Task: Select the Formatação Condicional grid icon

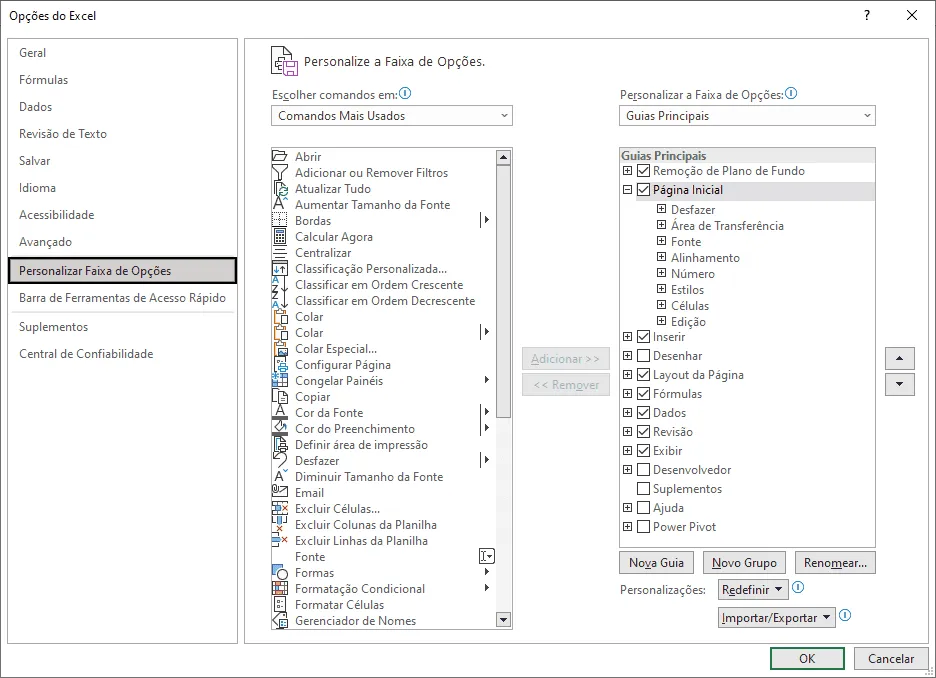Action: pos(280,588)
